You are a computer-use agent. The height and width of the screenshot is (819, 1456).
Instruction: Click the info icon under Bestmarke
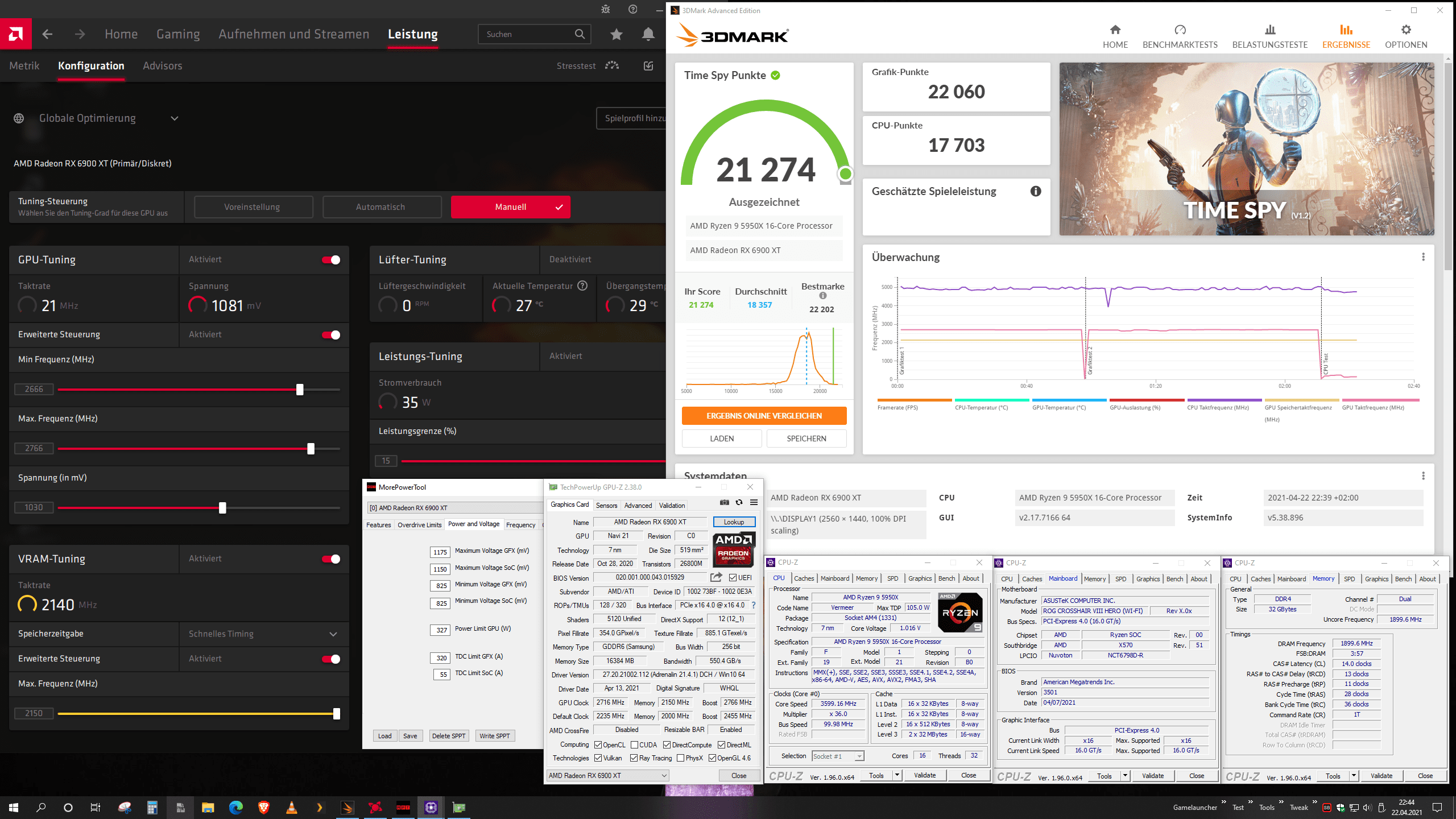822,296
